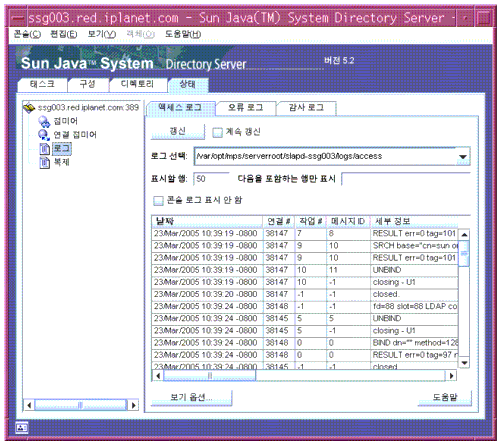Open the window menu icon in the title bar

tap(17, 18)
